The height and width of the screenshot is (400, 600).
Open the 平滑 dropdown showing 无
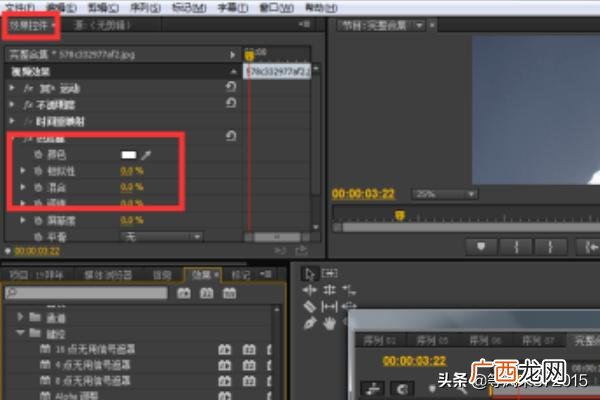161,237
